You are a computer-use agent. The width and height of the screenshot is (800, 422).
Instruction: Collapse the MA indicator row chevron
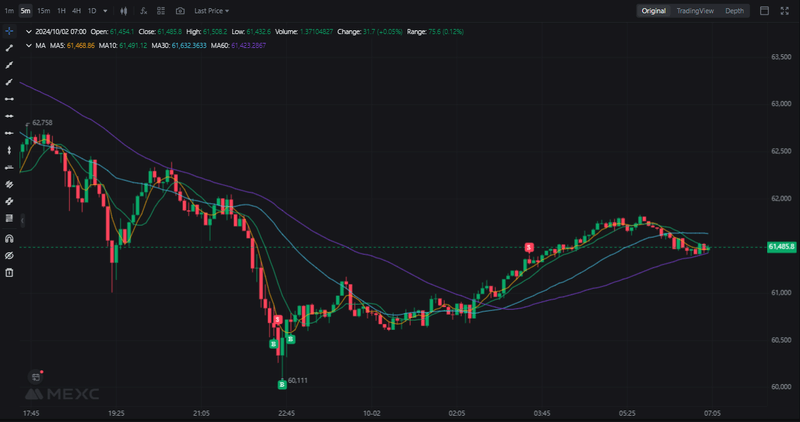coord(29,45)
